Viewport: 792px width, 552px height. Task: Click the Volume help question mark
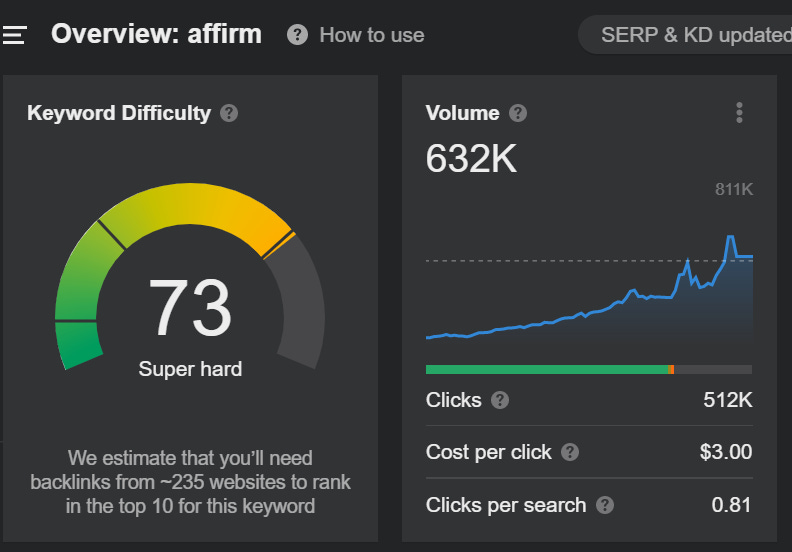pos(518,113)
